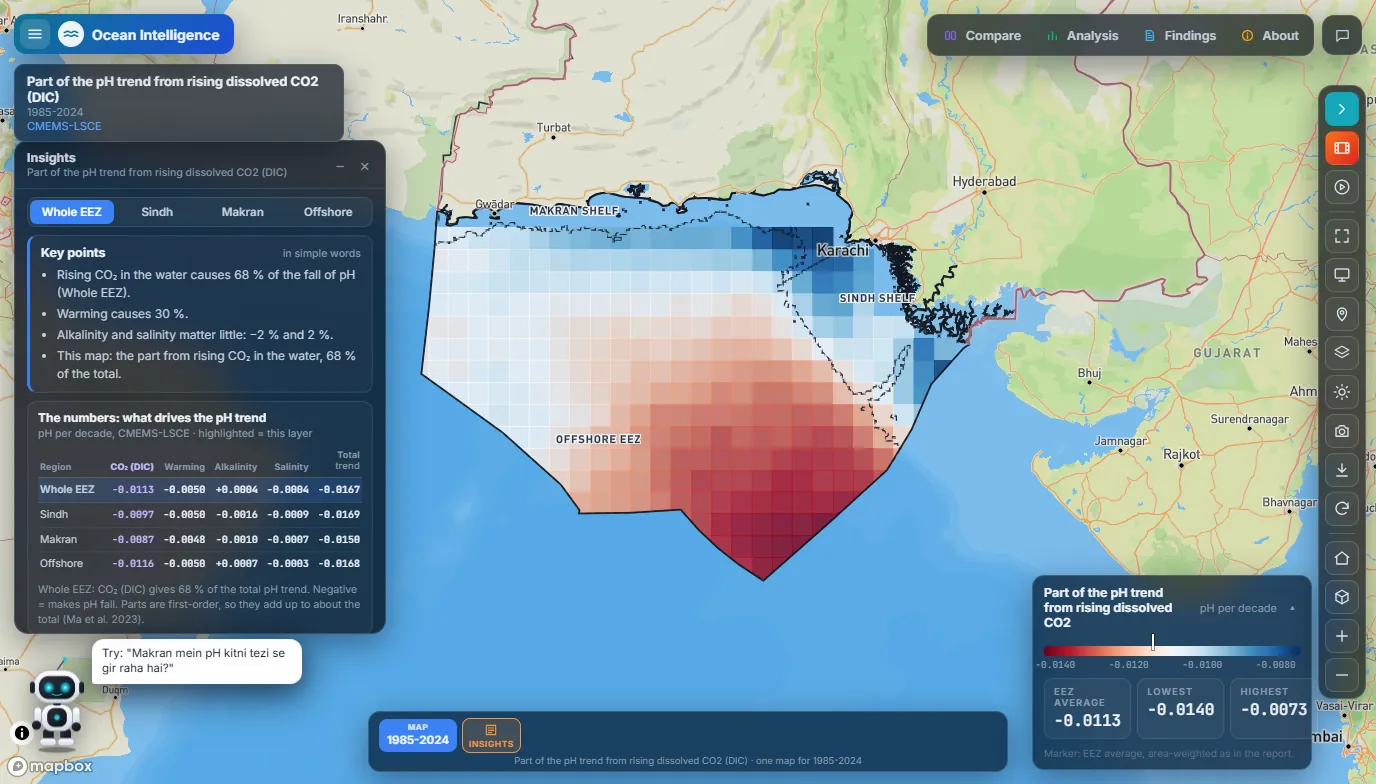This screenshot has width=1376, height=784.
Task: Open the Compare menu item
Action: point(982,35)
